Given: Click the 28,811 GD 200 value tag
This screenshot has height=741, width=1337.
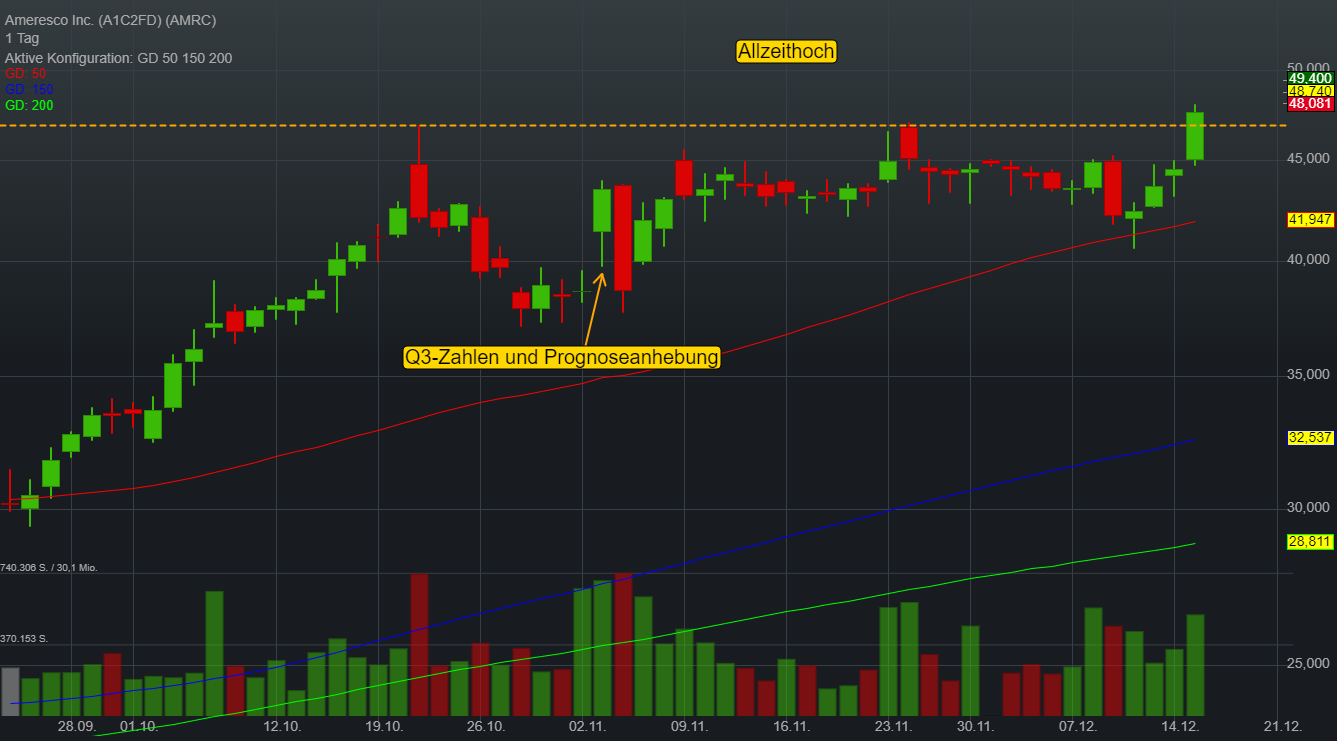Looking at the screenshot, I should 1310,541.
